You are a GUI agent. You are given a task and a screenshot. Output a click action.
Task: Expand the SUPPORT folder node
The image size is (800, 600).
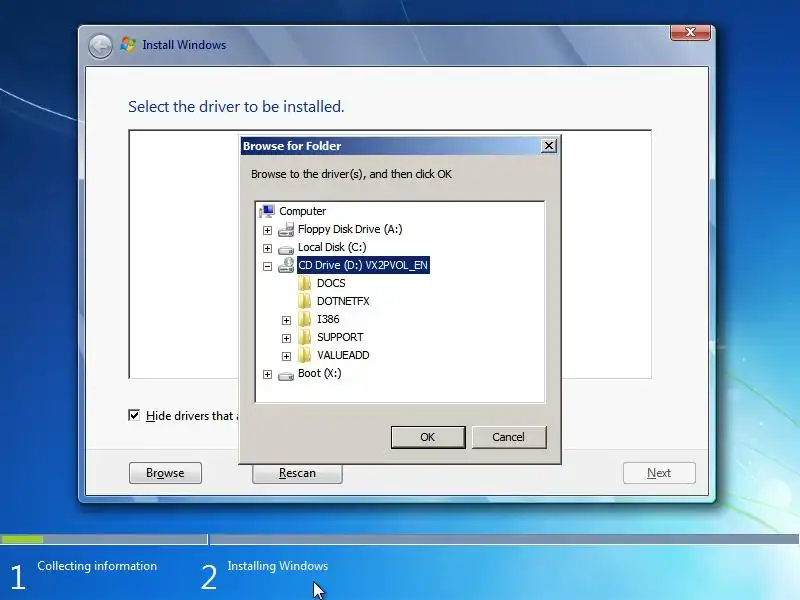coord(286,338)
